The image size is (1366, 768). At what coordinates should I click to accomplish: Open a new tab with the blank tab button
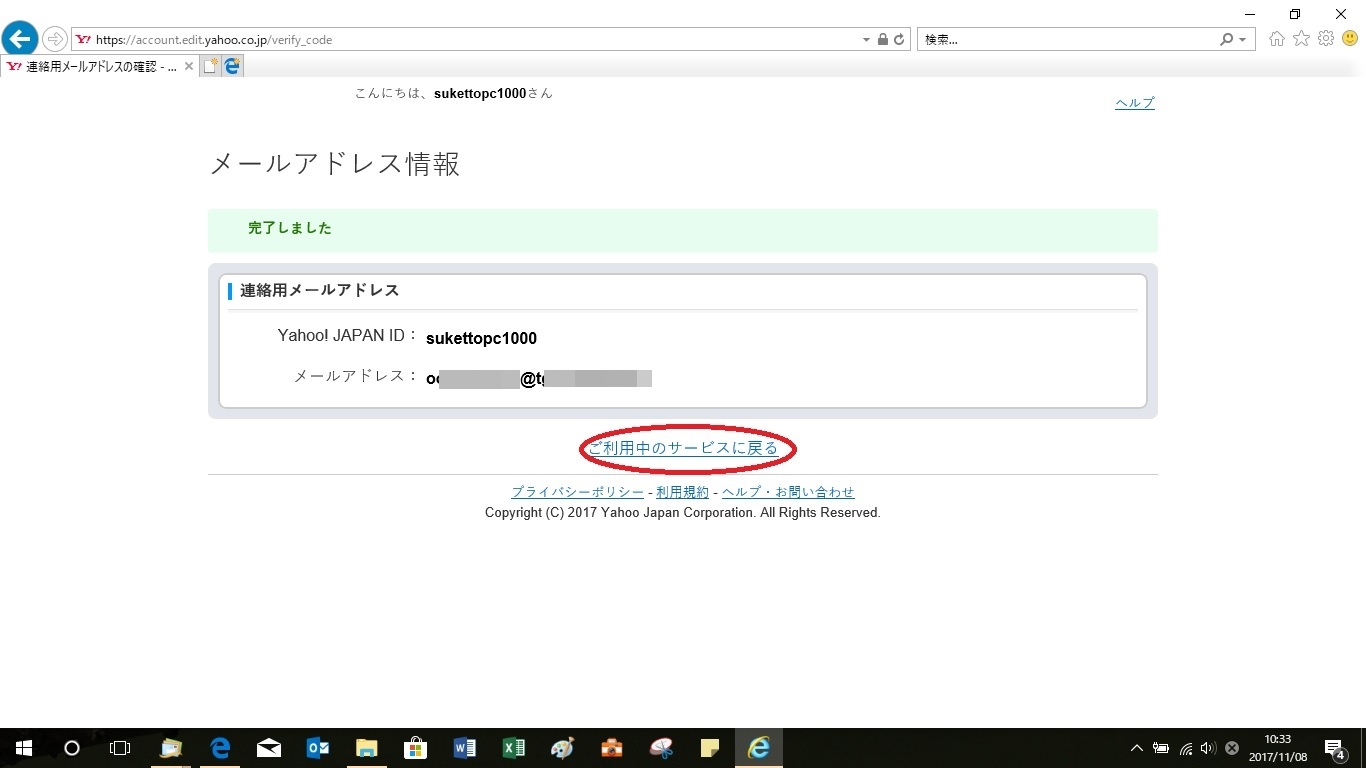point(210,66)
